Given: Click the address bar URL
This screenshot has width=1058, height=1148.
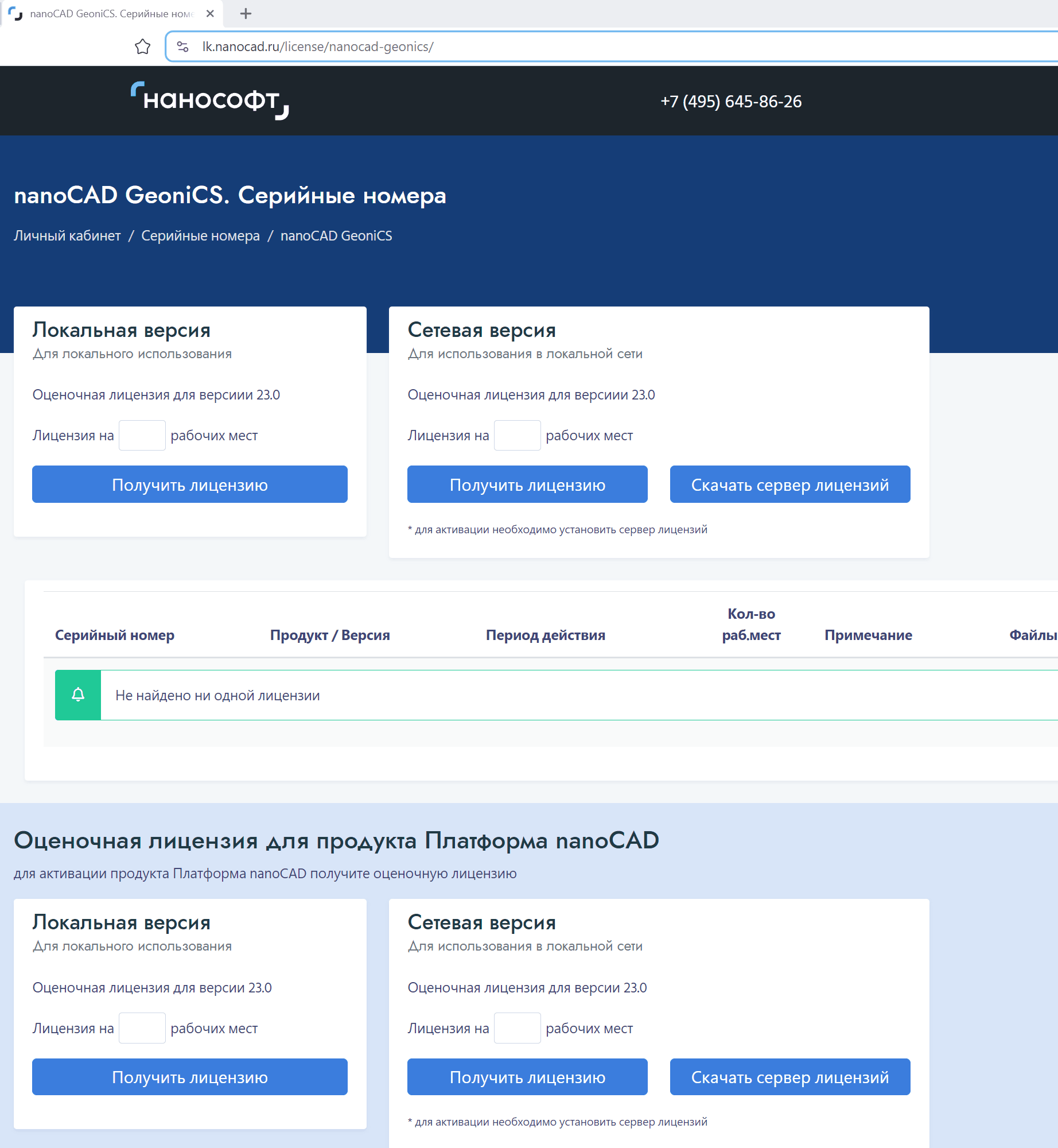Looking at the screenshot, I should (317, 46).
